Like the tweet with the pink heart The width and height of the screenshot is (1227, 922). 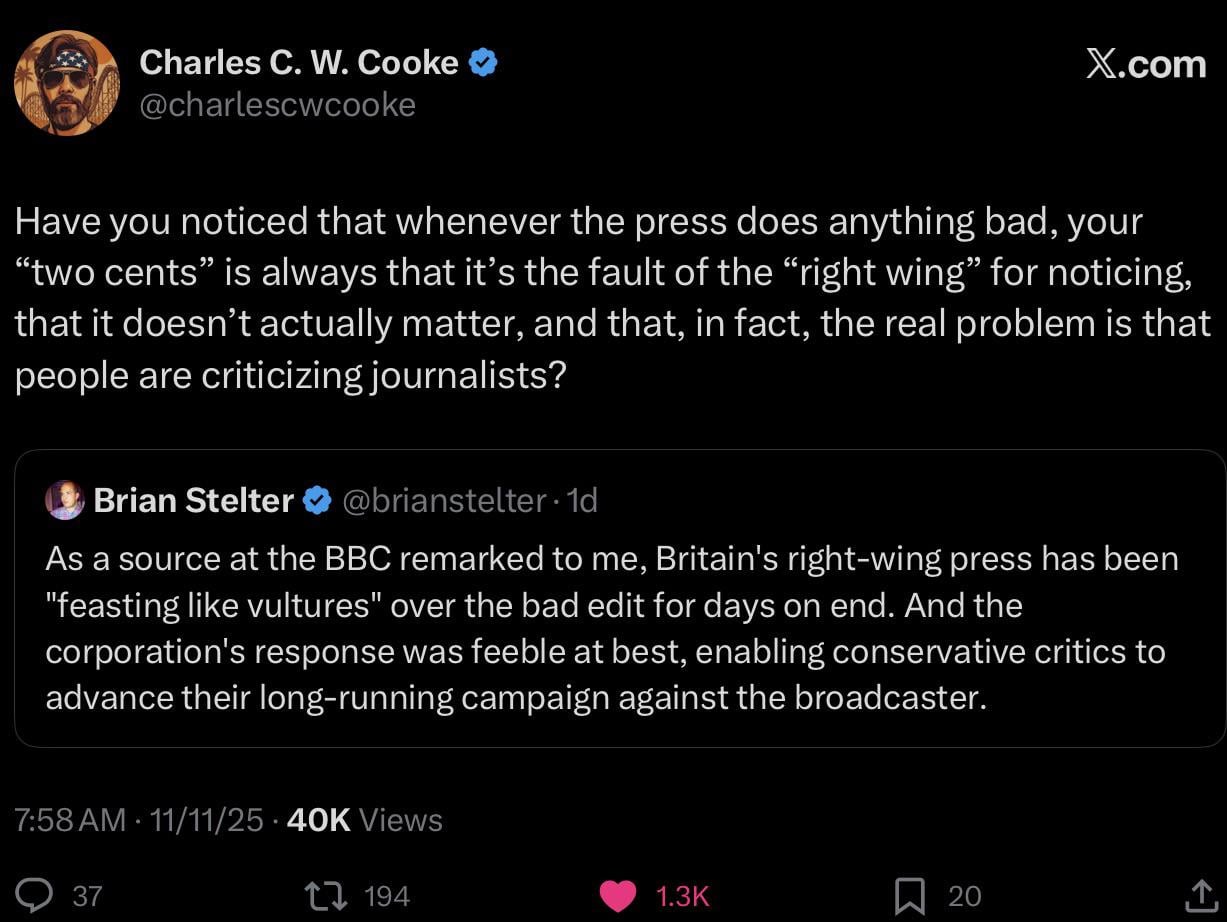click(x=620, y=895)
